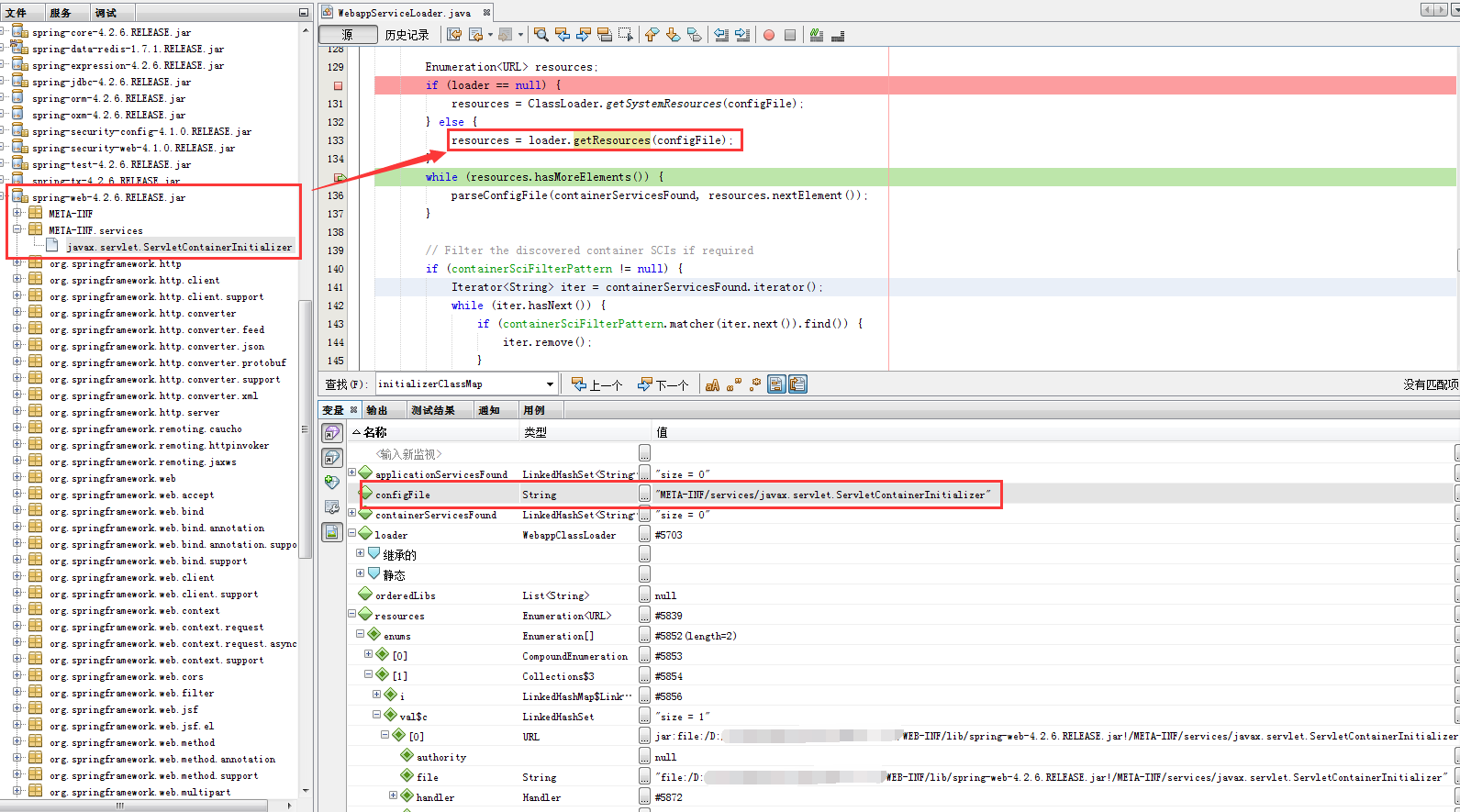This screenshot has height=812, width=1460.
Task: Click the stop macro recording icon
Action: click(x=790, y=35)
